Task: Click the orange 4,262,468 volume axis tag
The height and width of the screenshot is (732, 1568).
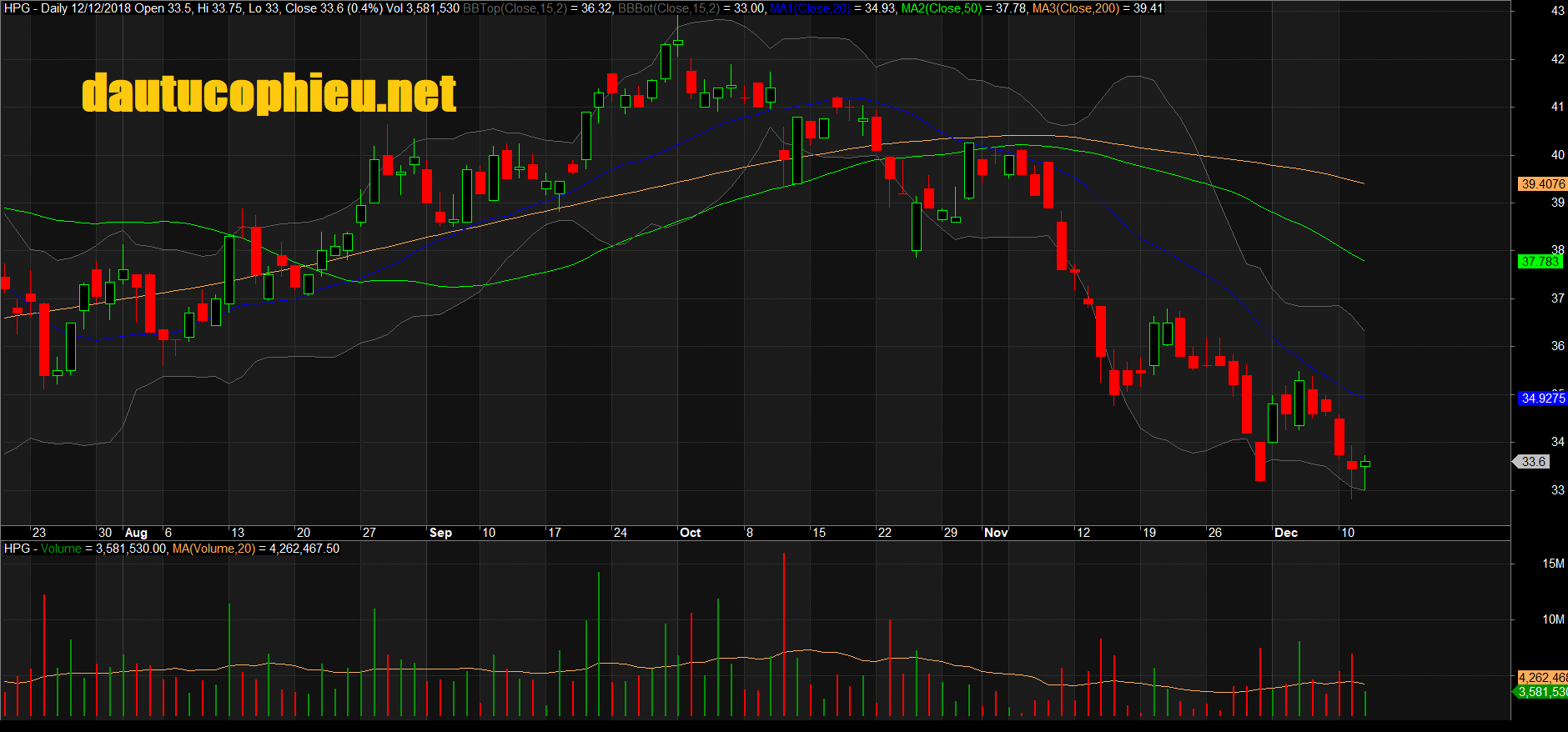Action: pyautogui.click(x=1542, y=678)
